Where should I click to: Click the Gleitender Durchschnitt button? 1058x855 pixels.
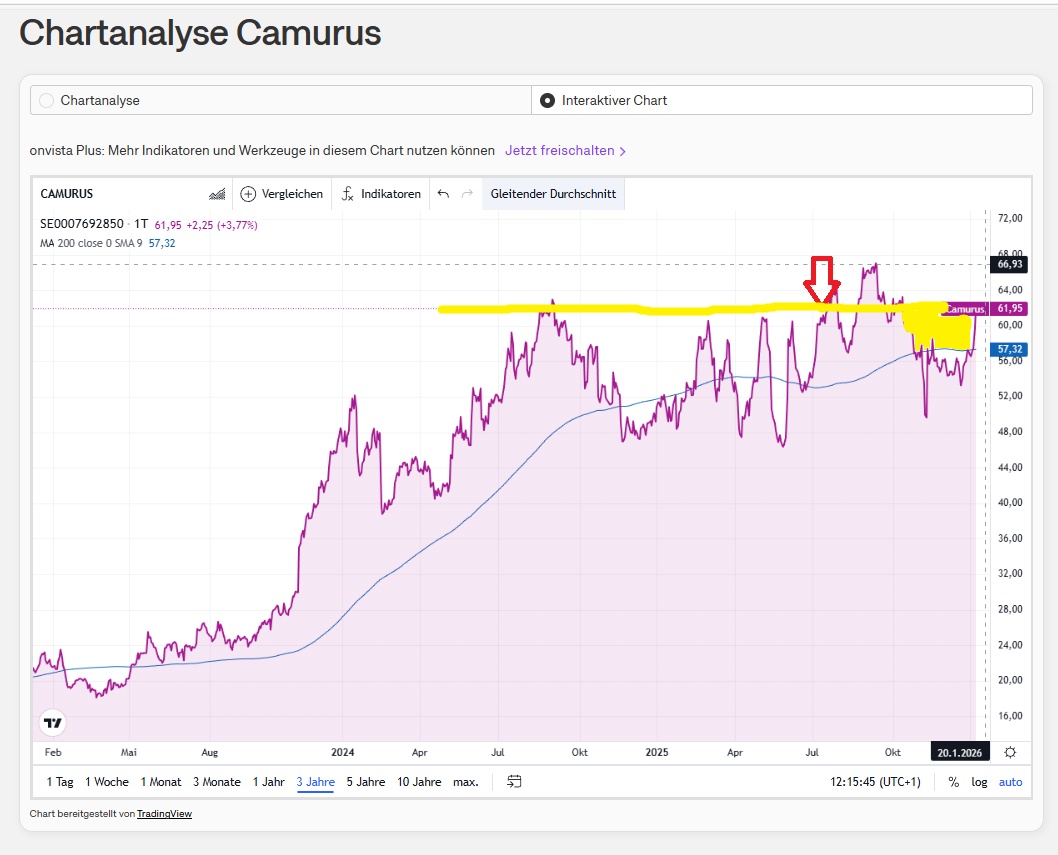[x=553, y=194]
